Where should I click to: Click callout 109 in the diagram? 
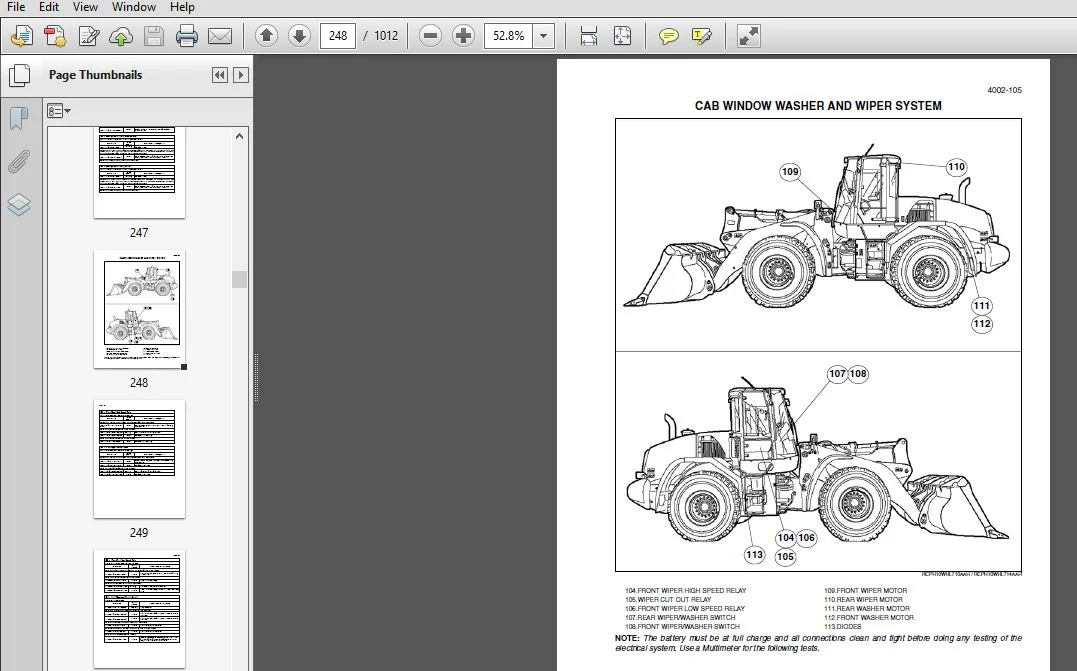(790, 172)
